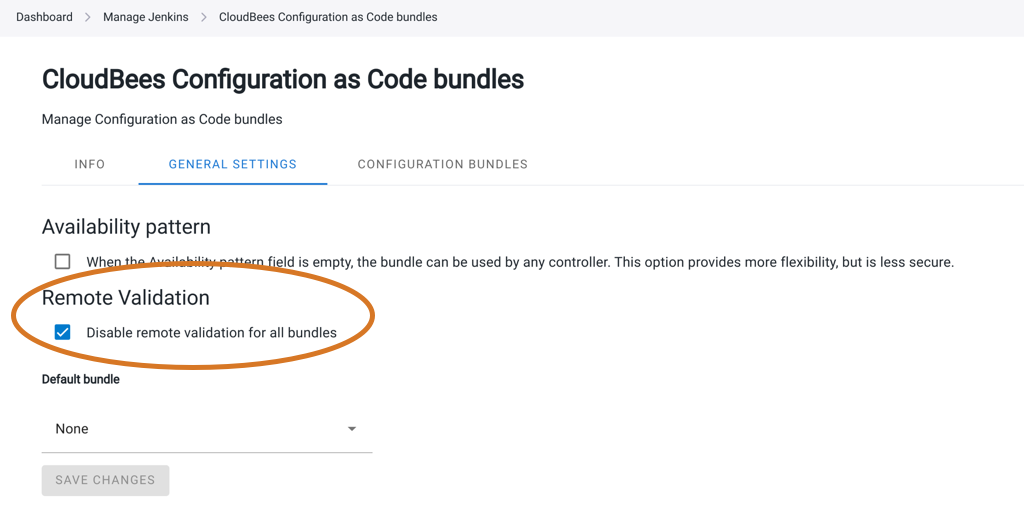Click the Default bundle dropdown arrow
Image resolution: width=1024 pixels, height=523 pixels.
pos(352,429)
